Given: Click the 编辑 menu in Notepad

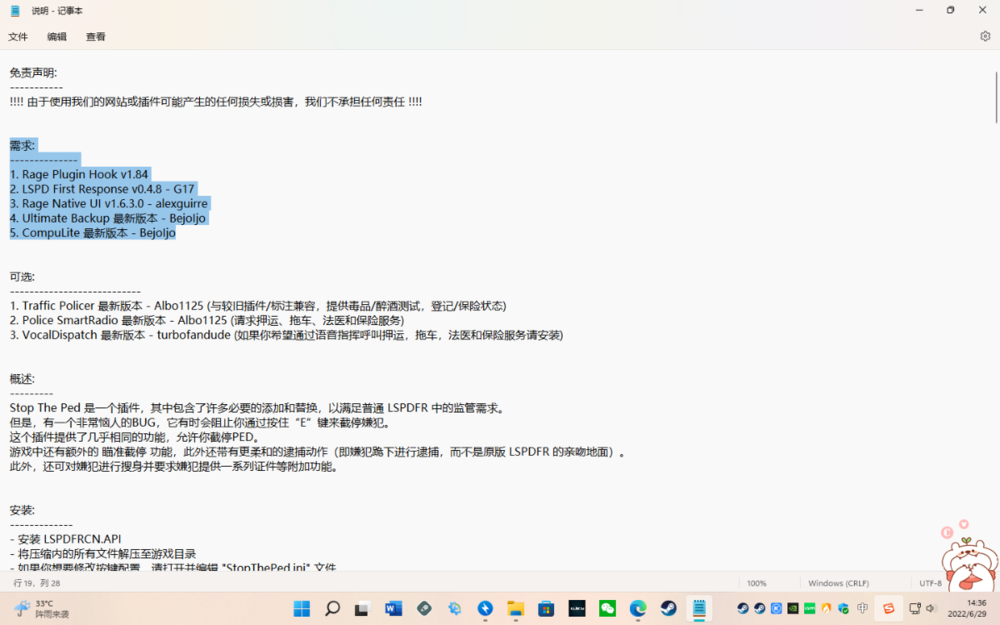Looking at the screenshot, I should coord(56,36).
